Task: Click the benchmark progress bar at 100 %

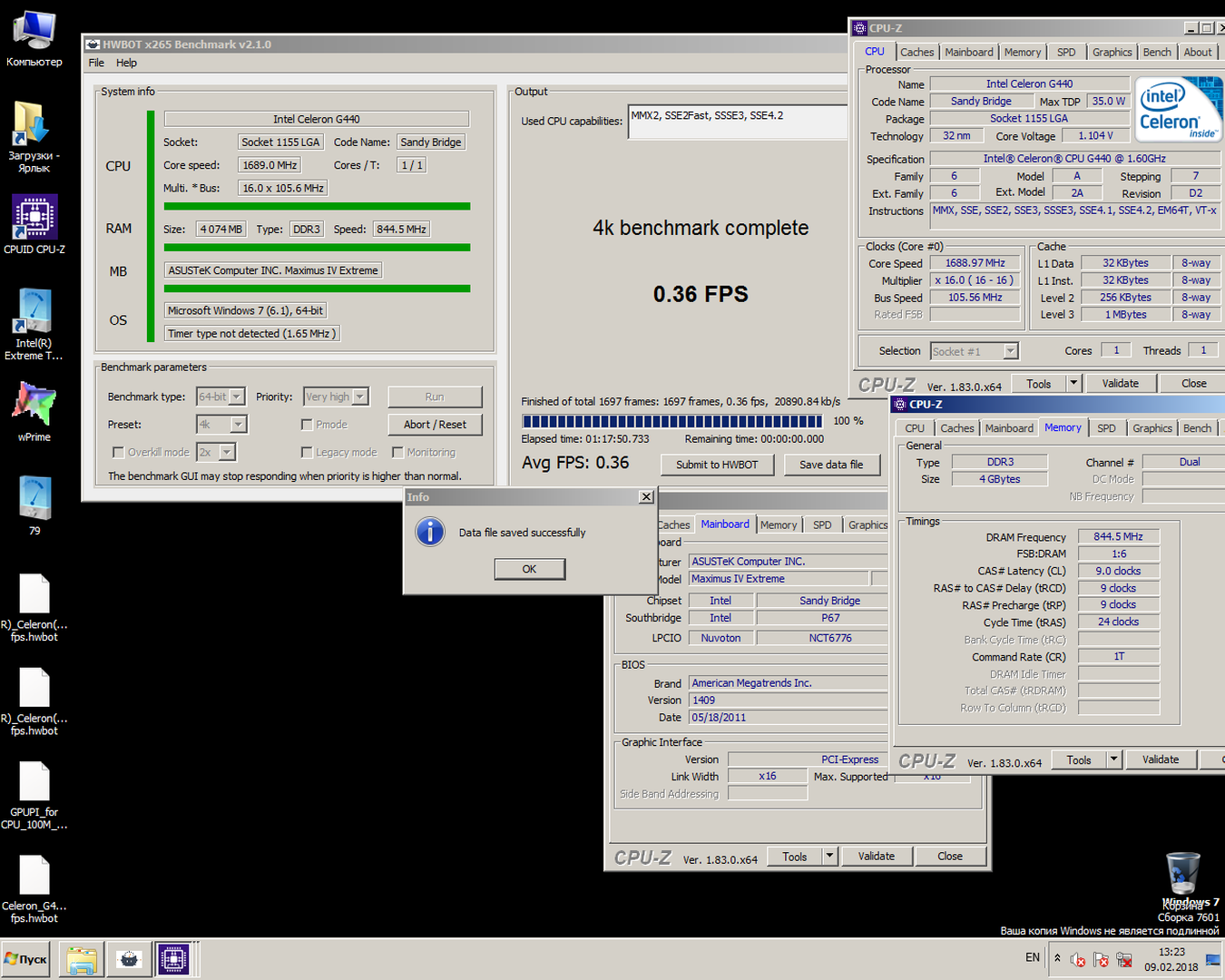Action: (x=672, y=421)
